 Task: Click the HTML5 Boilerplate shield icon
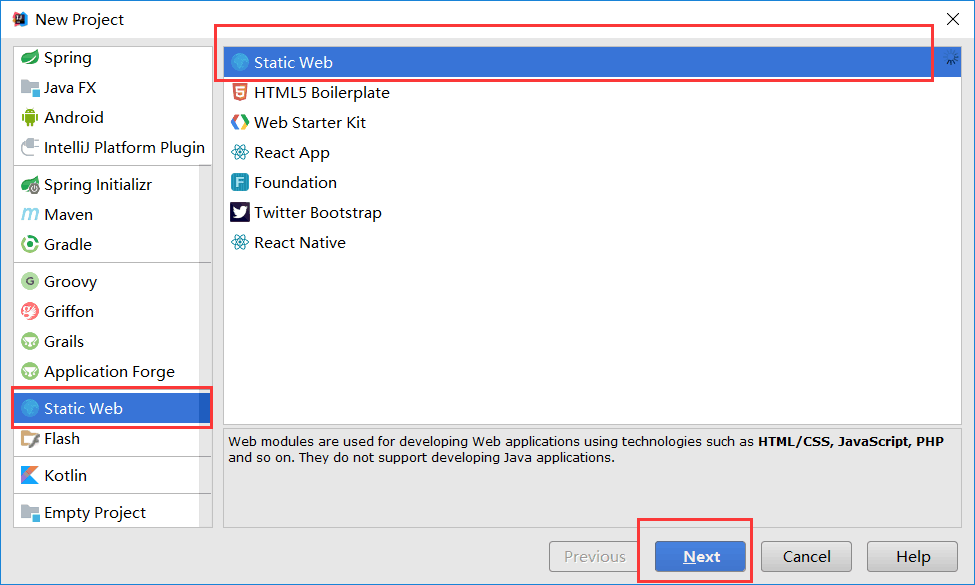click(240, 93)
